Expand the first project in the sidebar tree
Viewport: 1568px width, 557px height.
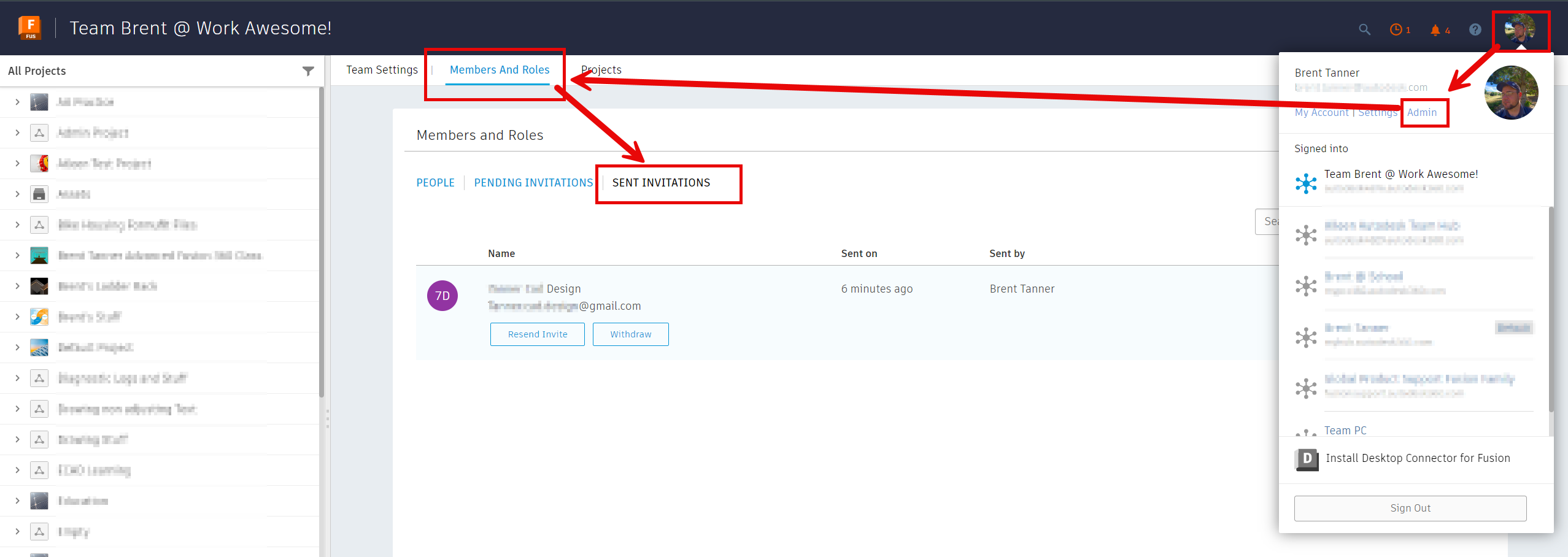coord(17,101)
